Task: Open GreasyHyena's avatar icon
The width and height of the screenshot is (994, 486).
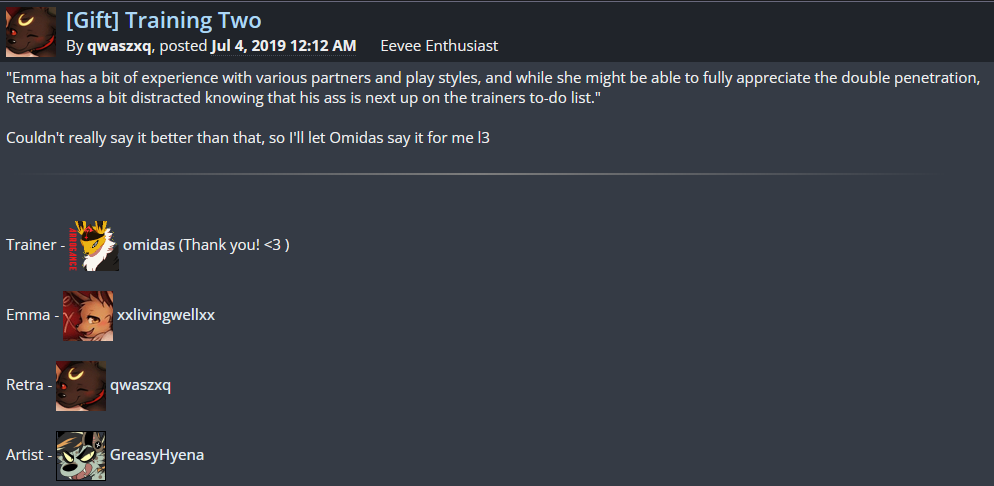Action: [x=81, y=456]
